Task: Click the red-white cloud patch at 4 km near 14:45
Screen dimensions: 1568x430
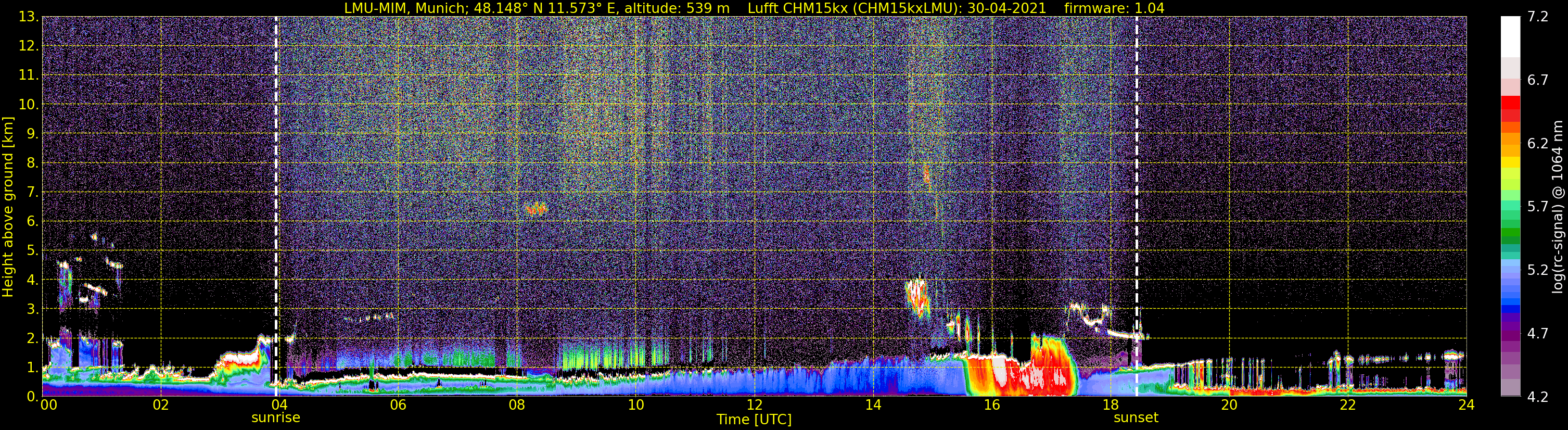Action: [x=917, y=297]
